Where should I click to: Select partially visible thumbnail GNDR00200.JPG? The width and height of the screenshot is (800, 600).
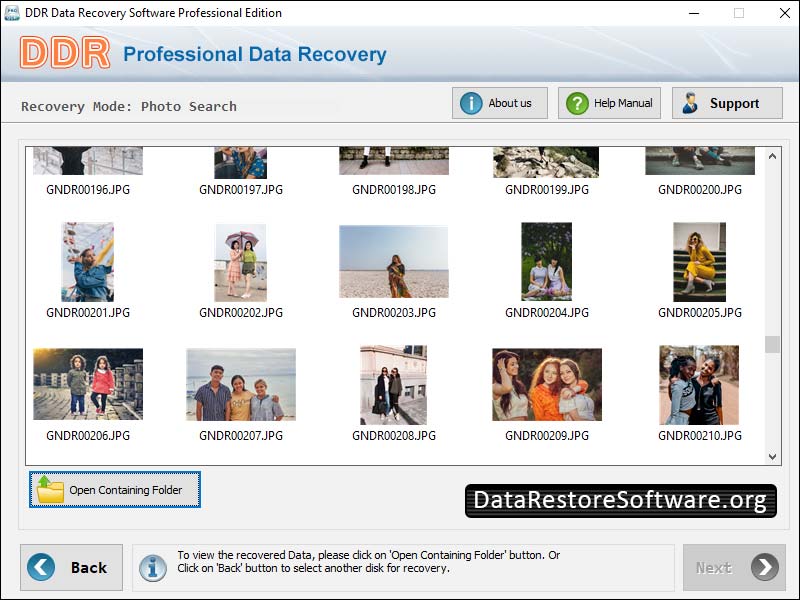pos(700,161)
